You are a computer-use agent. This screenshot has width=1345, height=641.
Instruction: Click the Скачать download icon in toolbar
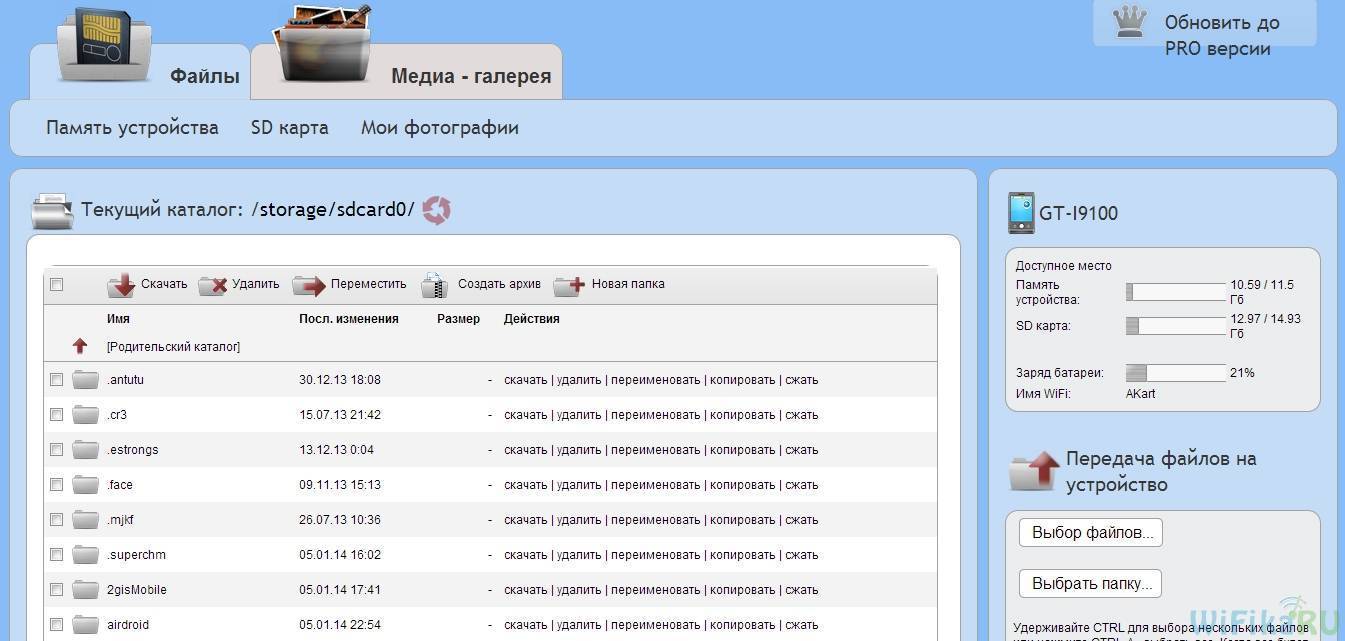pos(121,285)
